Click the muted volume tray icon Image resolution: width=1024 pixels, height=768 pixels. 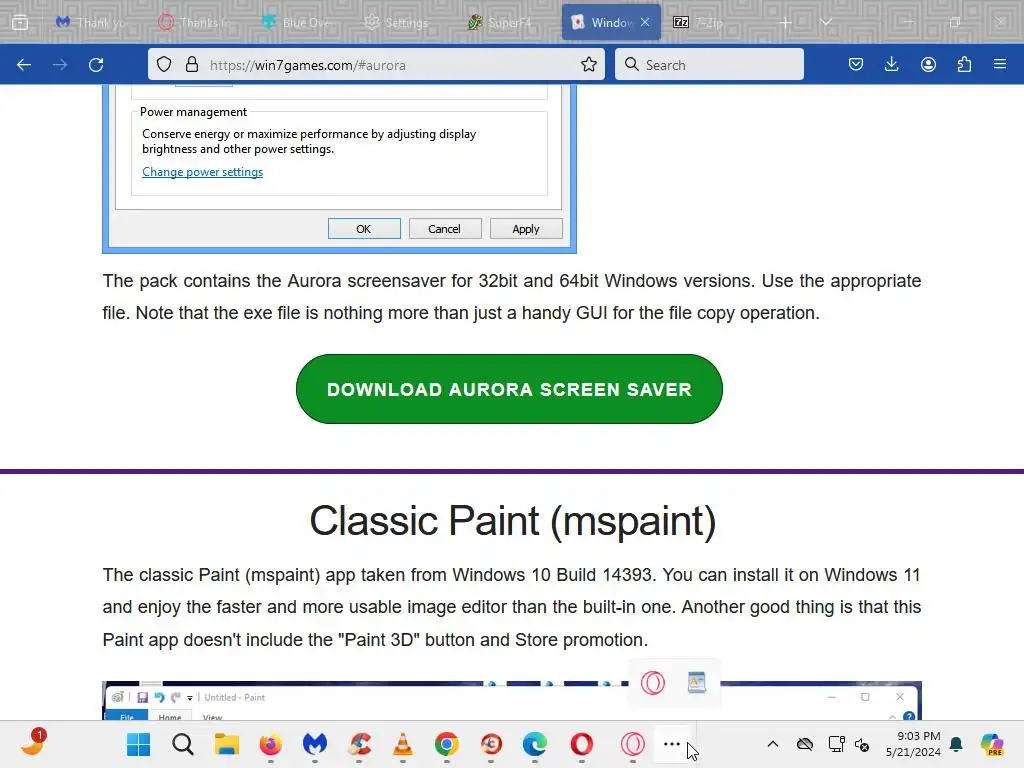pos(862,744)
